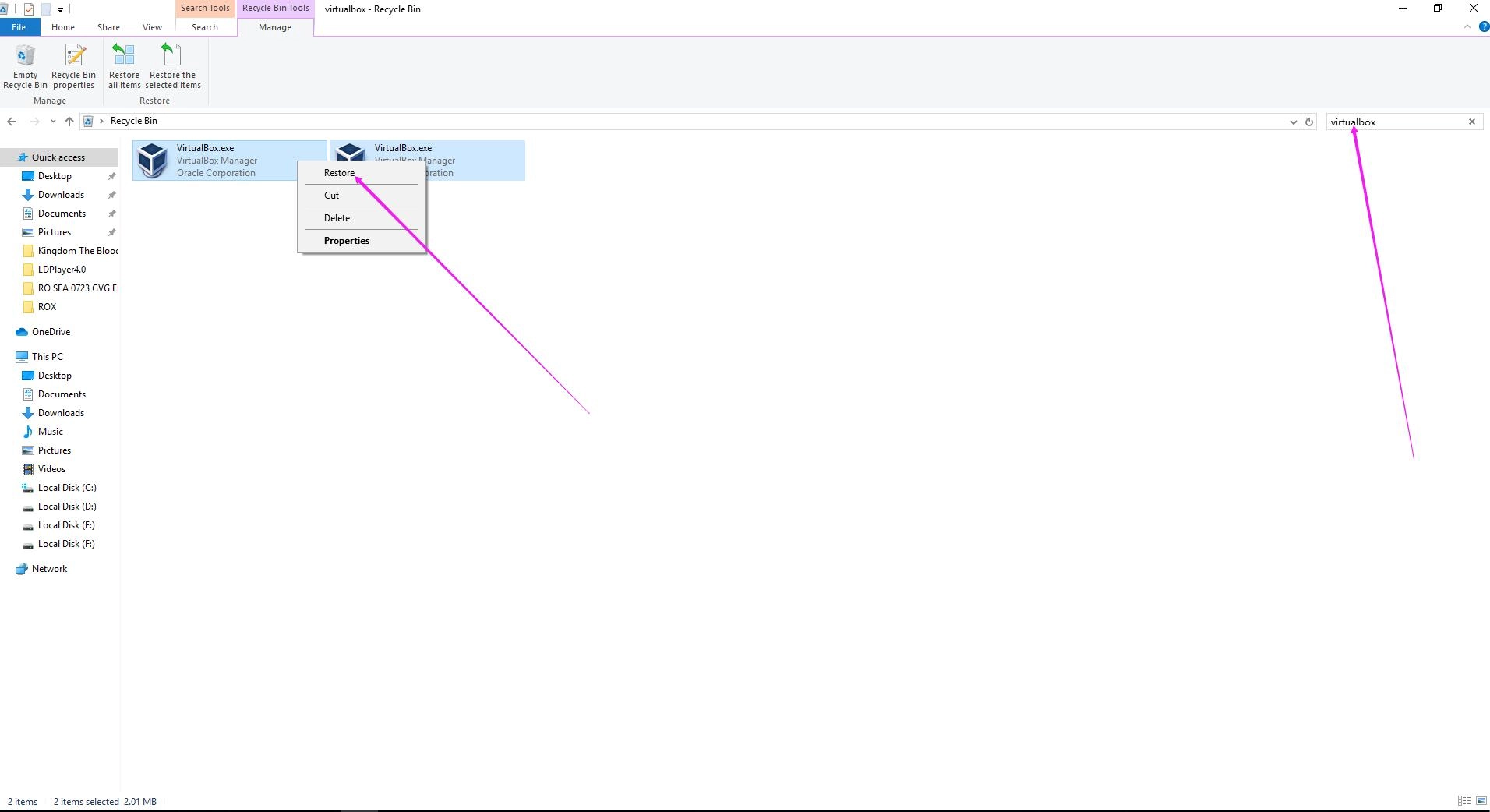Open address bar history dropdown
The height and width of the screenshot is (812, 1490).
coord(1293,122)
